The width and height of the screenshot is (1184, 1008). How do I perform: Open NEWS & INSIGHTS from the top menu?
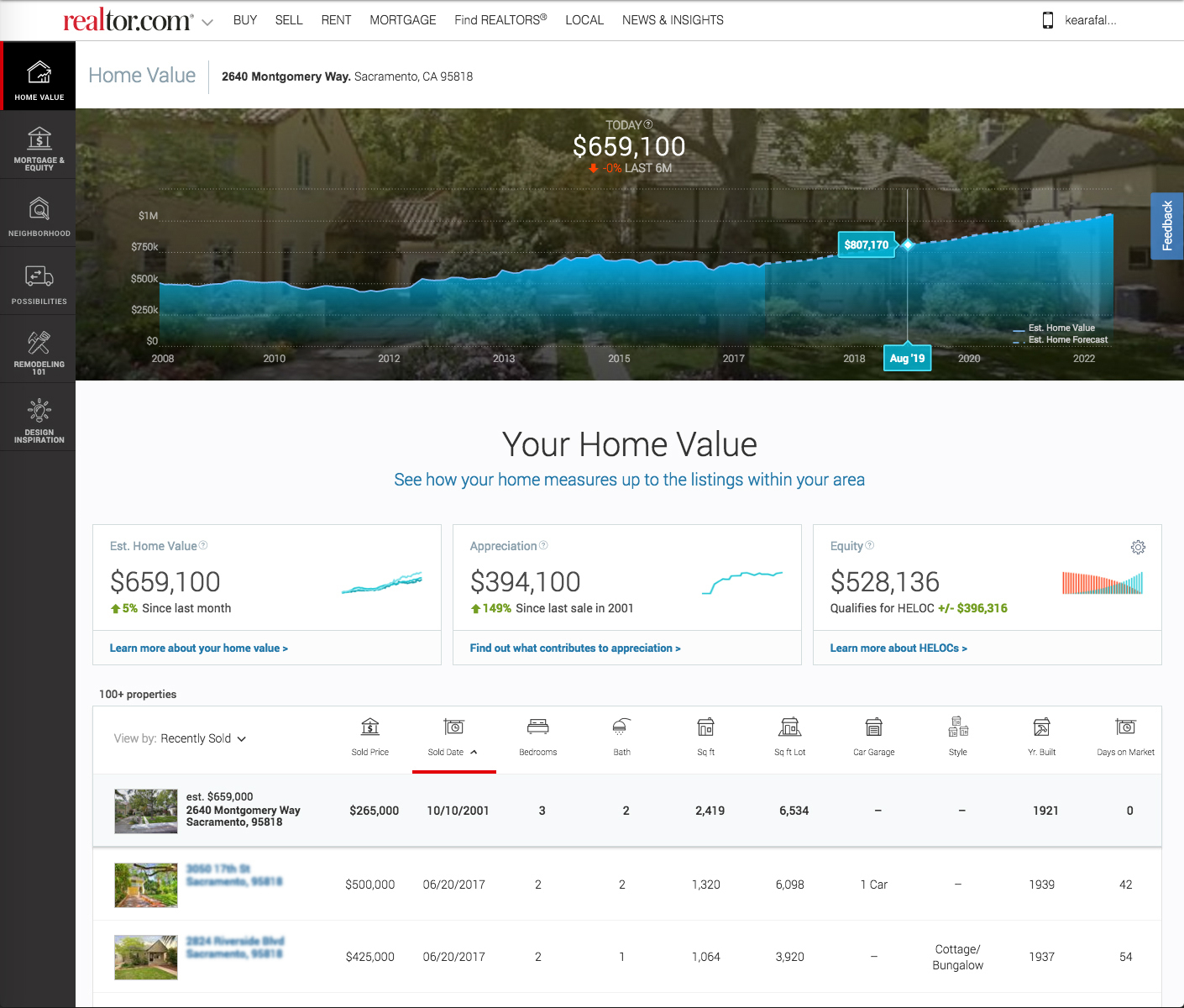(673, 19)
